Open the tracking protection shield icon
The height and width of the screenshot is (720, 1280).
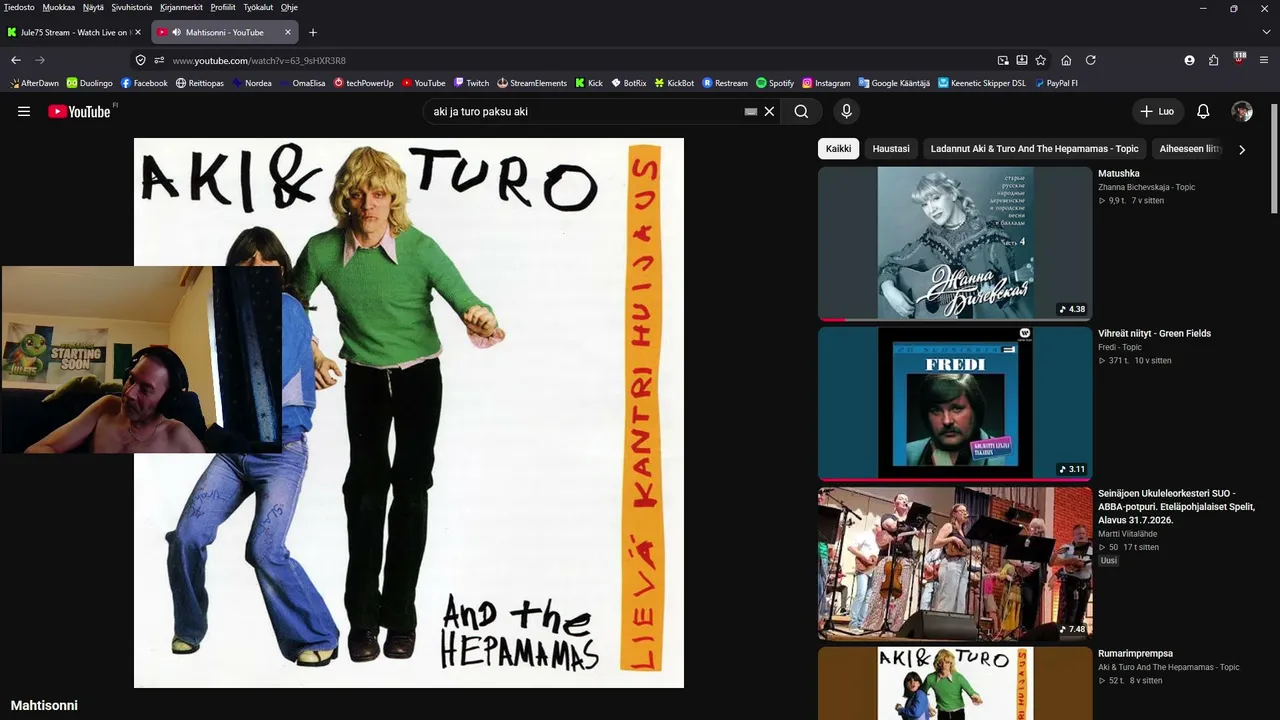140,60
